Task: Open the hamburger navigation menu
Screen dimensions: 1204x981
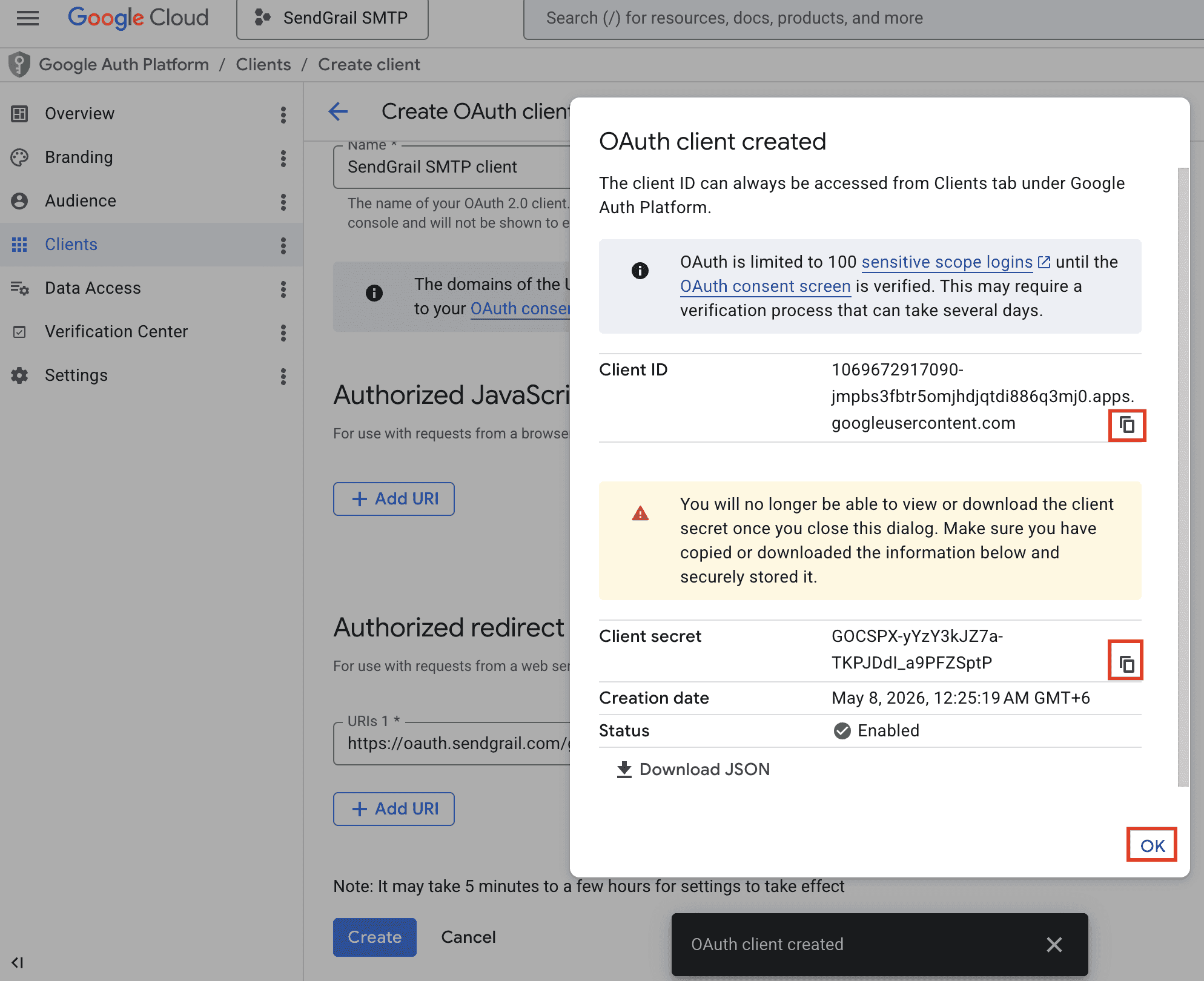Action: [28, 18]
